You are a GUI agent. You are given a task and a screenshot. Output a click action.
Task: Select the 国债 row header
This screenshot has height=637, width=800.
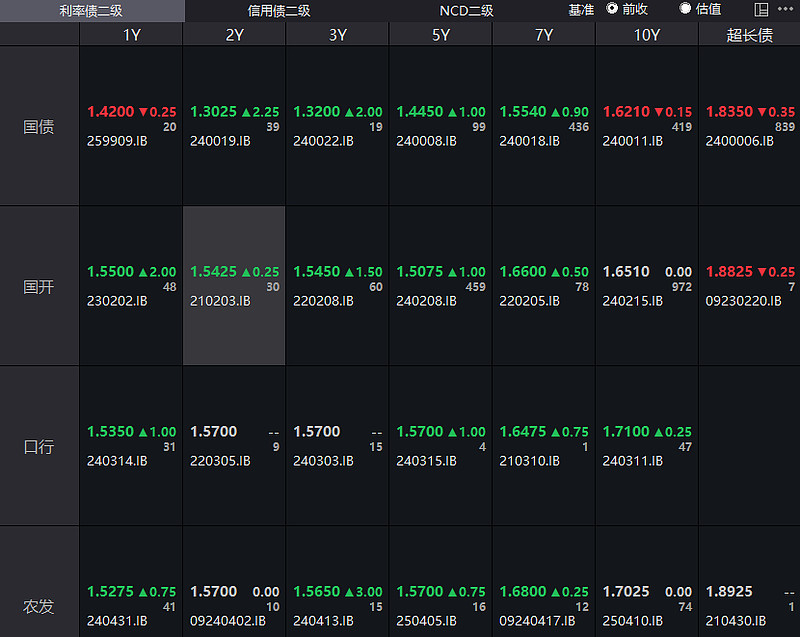39,127
